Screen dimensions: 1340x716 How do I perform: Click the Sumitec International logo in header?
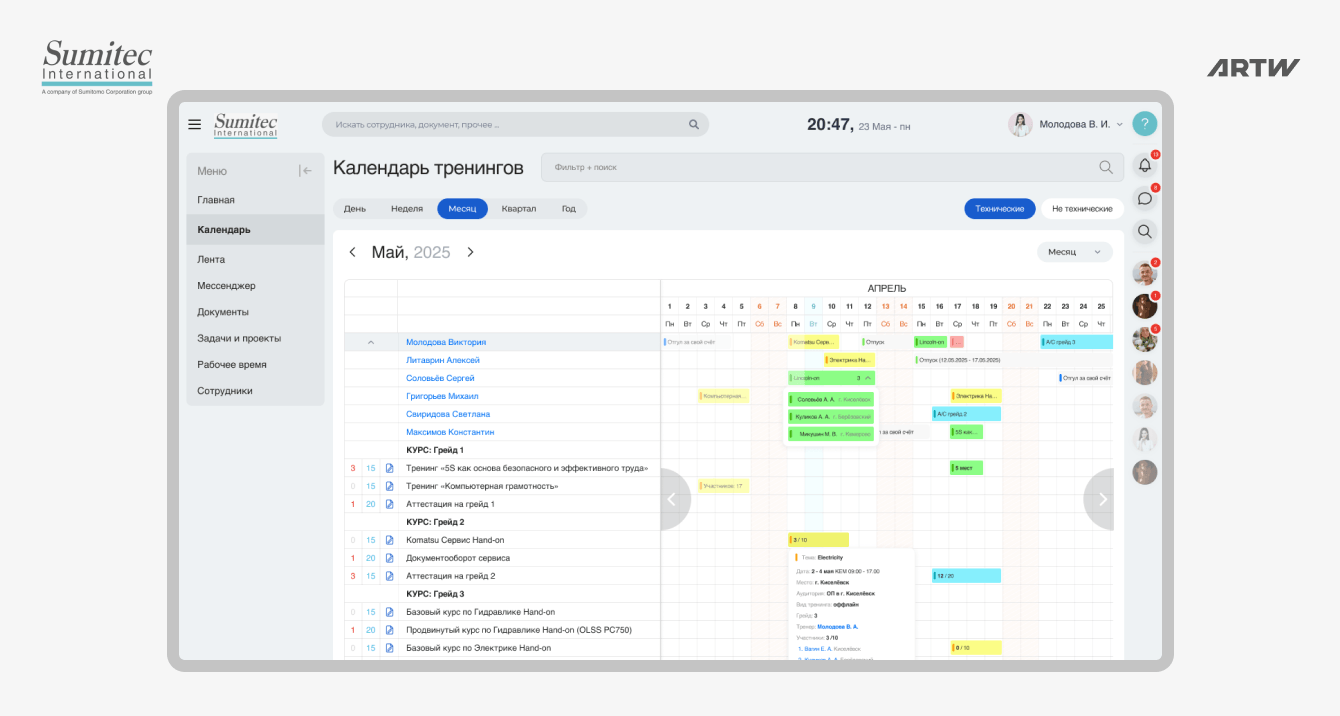pos(245,125)
